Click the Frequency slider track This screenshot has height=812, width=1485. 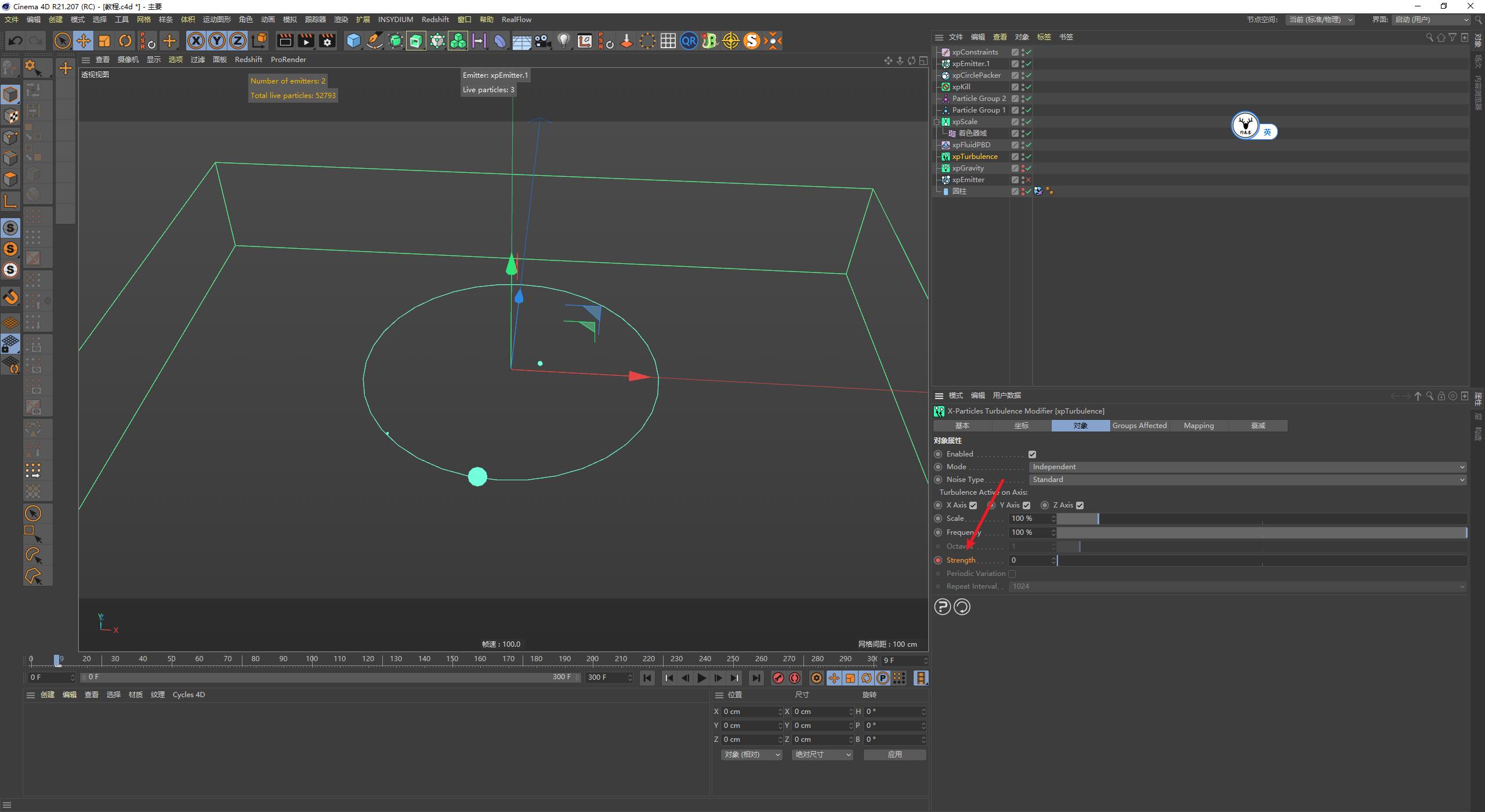coord(1259,532)
